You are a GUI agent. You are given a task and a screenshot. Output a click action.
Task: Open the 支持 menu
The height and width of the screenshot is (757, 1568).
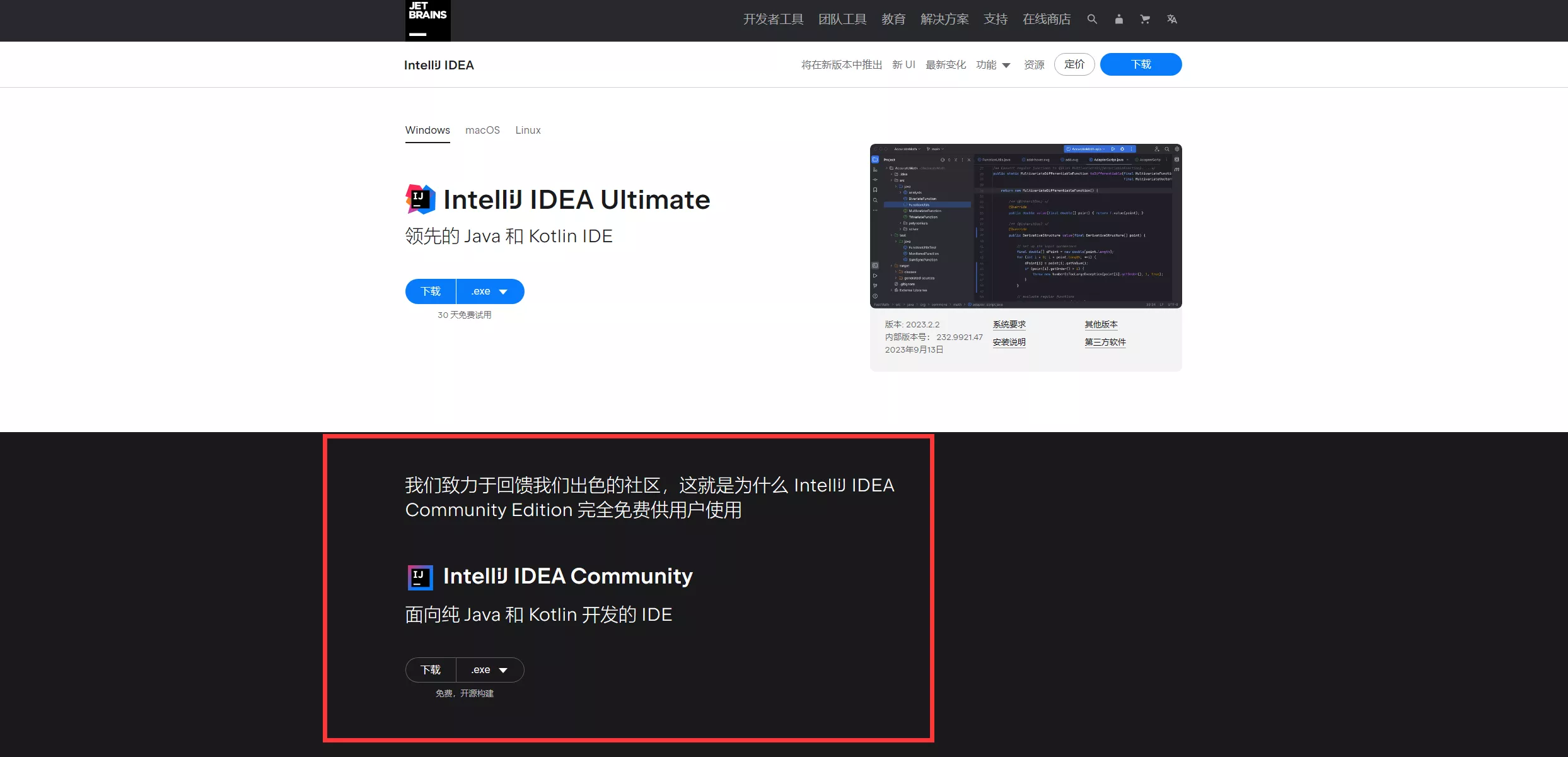(x=996, y=19)
